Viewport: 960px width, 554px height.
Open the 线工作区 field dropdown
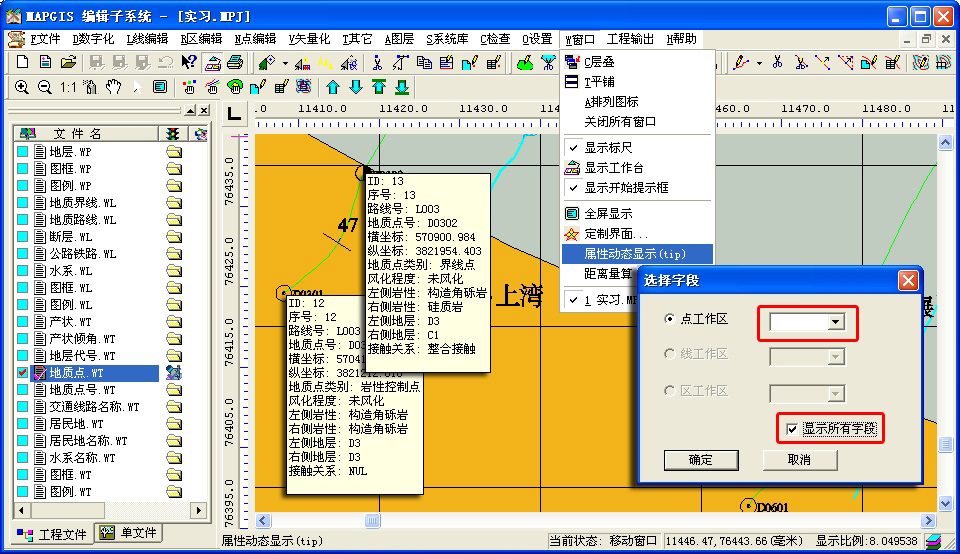[x=835, y=357]
